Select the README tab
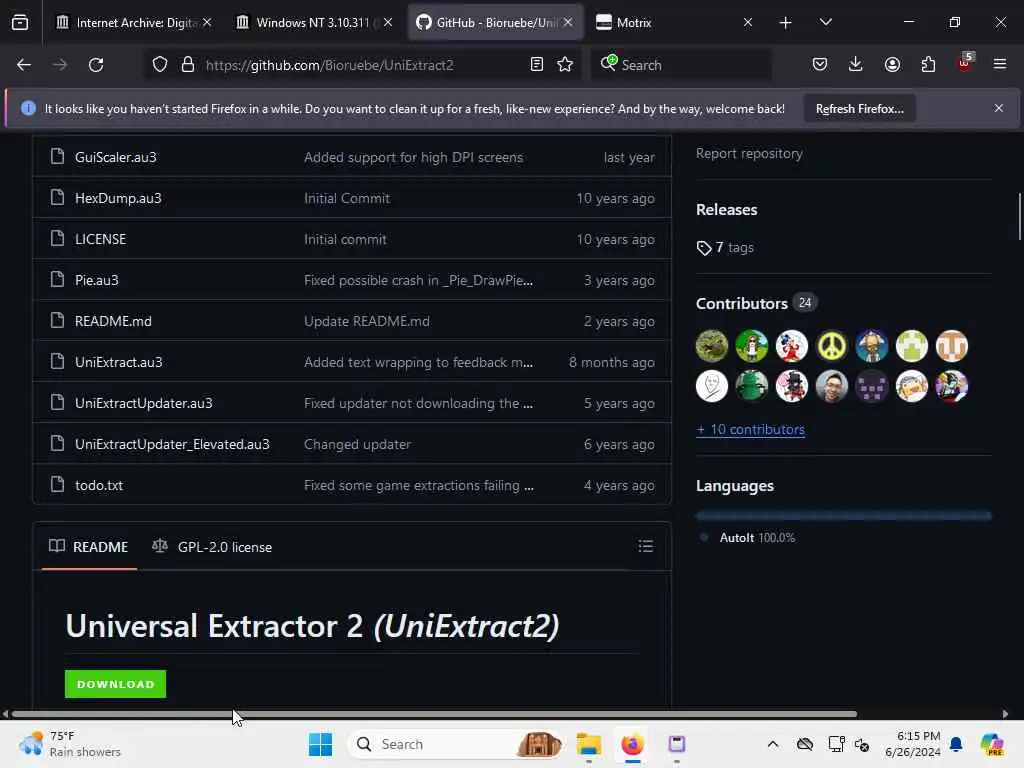The height and width of the screenshot is (768, 1024). [x=89, y=547]
